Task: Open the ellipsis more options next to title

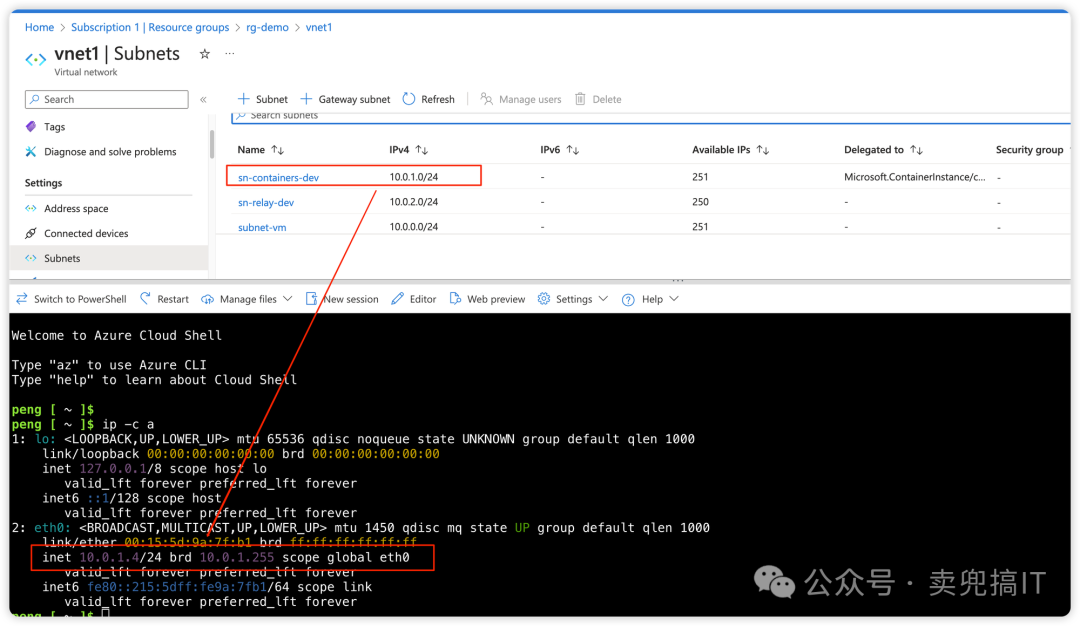Action: (229, 54)
